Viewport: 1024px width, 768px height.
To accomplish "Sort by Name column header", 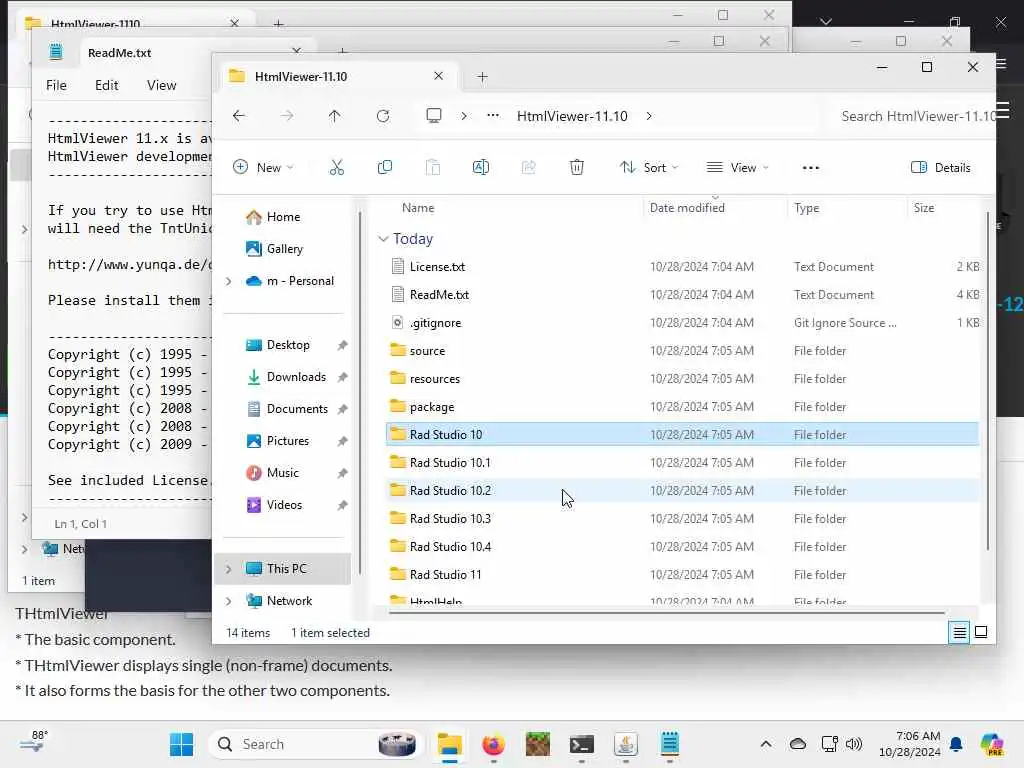I will [418, 208].
